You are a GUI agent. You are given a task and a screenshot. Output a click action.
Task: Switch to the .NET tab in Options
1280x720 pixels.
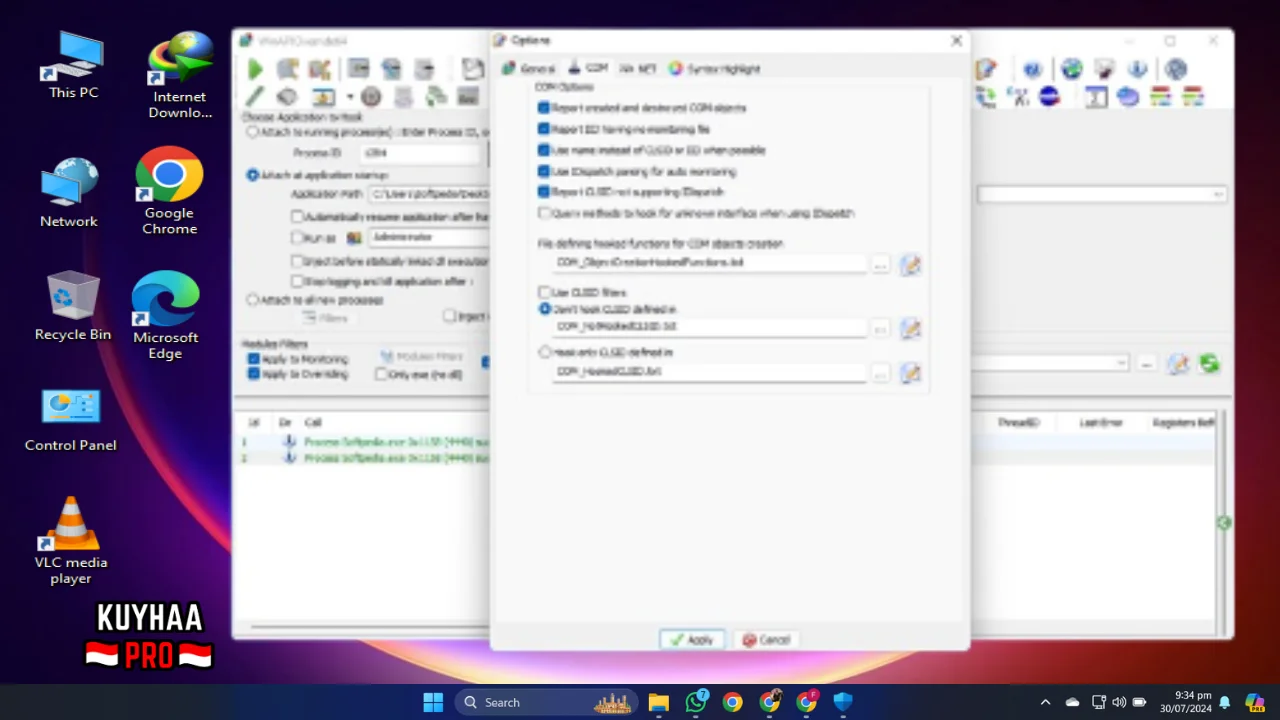(x=638, y=68)
